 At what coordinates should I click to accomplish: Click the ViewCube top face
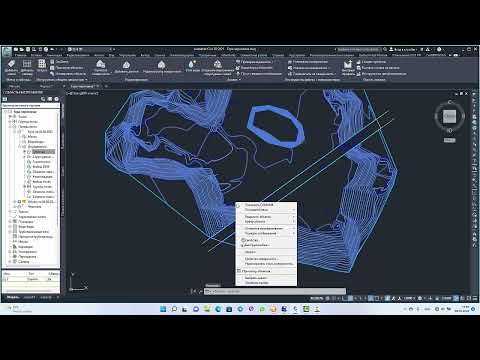coord(449,116)
